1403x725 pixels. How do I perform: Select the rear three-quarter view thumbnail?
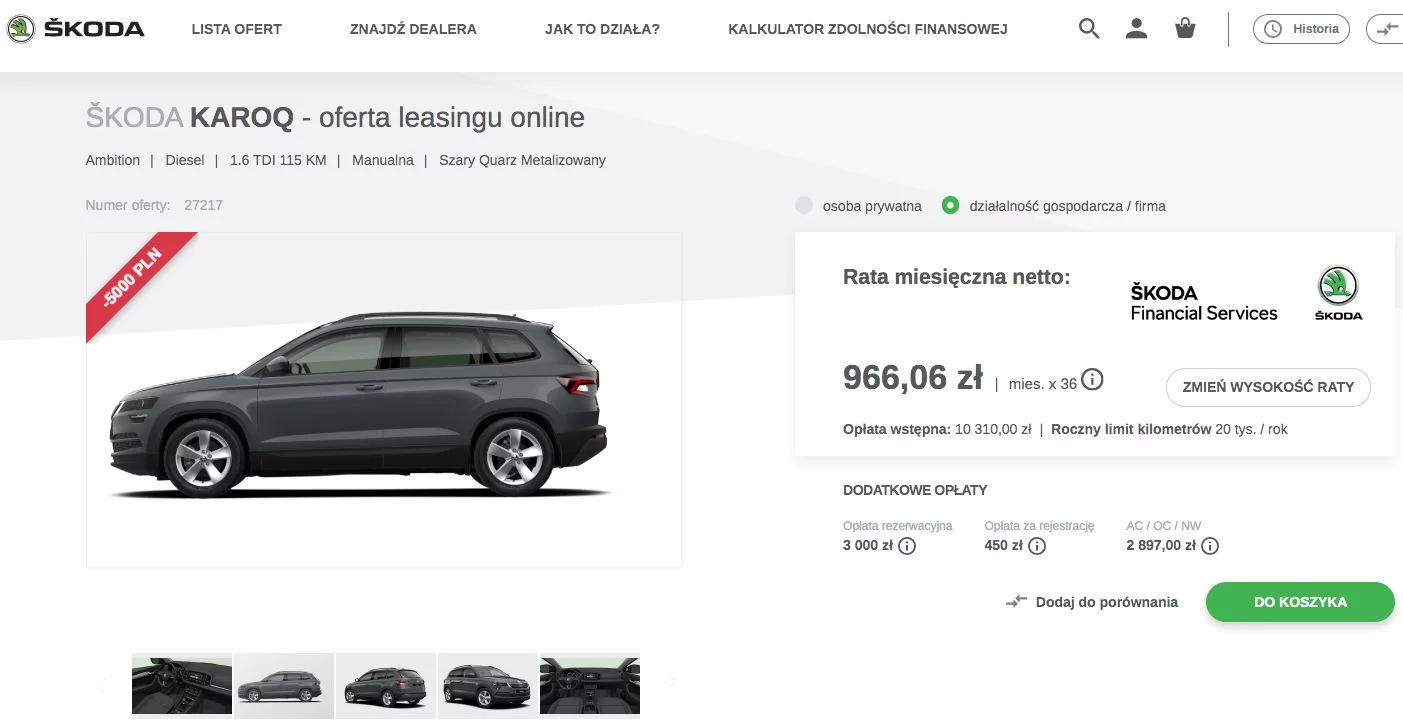(386, 686)
